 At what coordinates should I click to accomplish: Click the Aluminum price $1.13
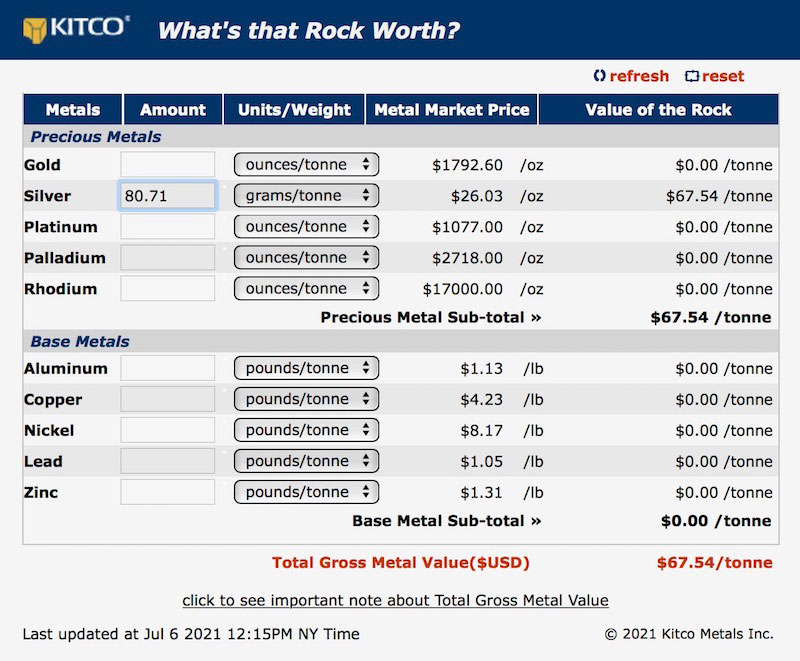[482, 369]
